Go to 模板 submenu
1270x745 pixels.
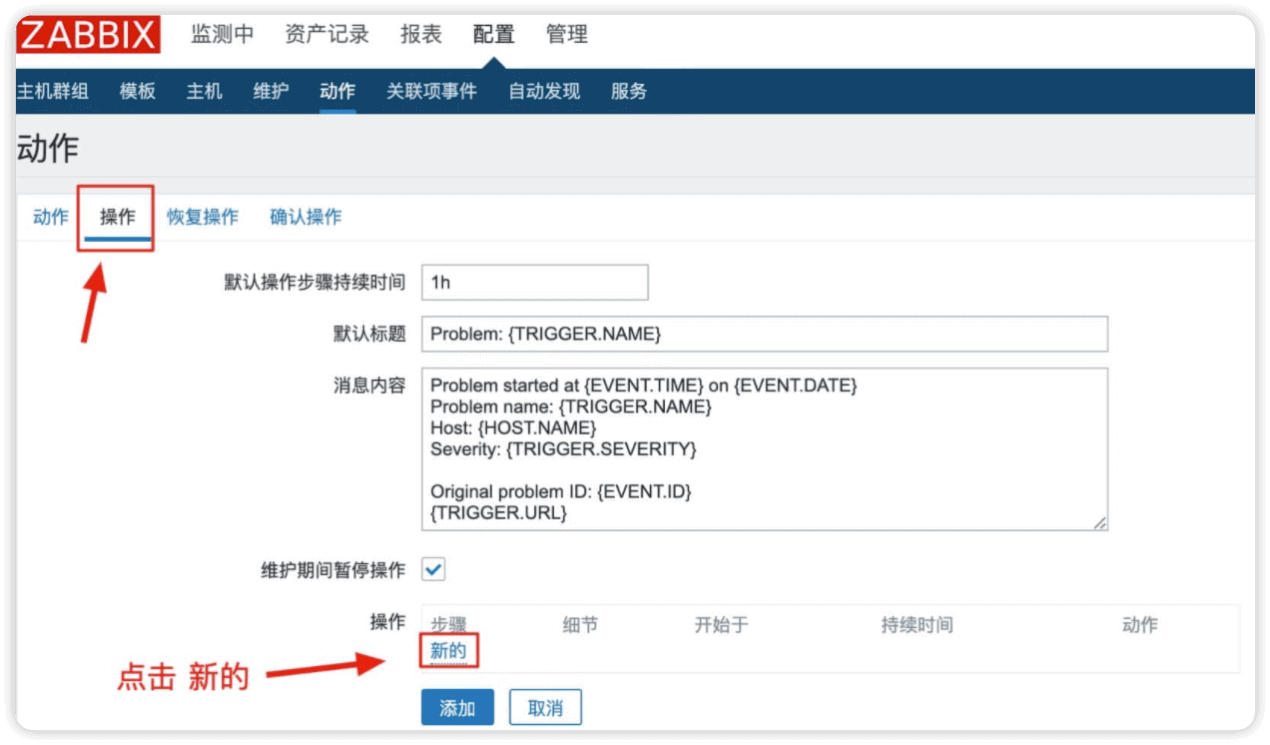coord(138,91)
